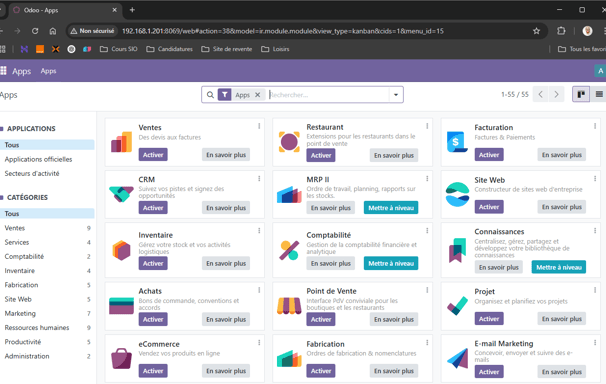The height and width of the screenshot is (384, 606).
Task: Go to next page of apps
Action: [x=556, y=94]
